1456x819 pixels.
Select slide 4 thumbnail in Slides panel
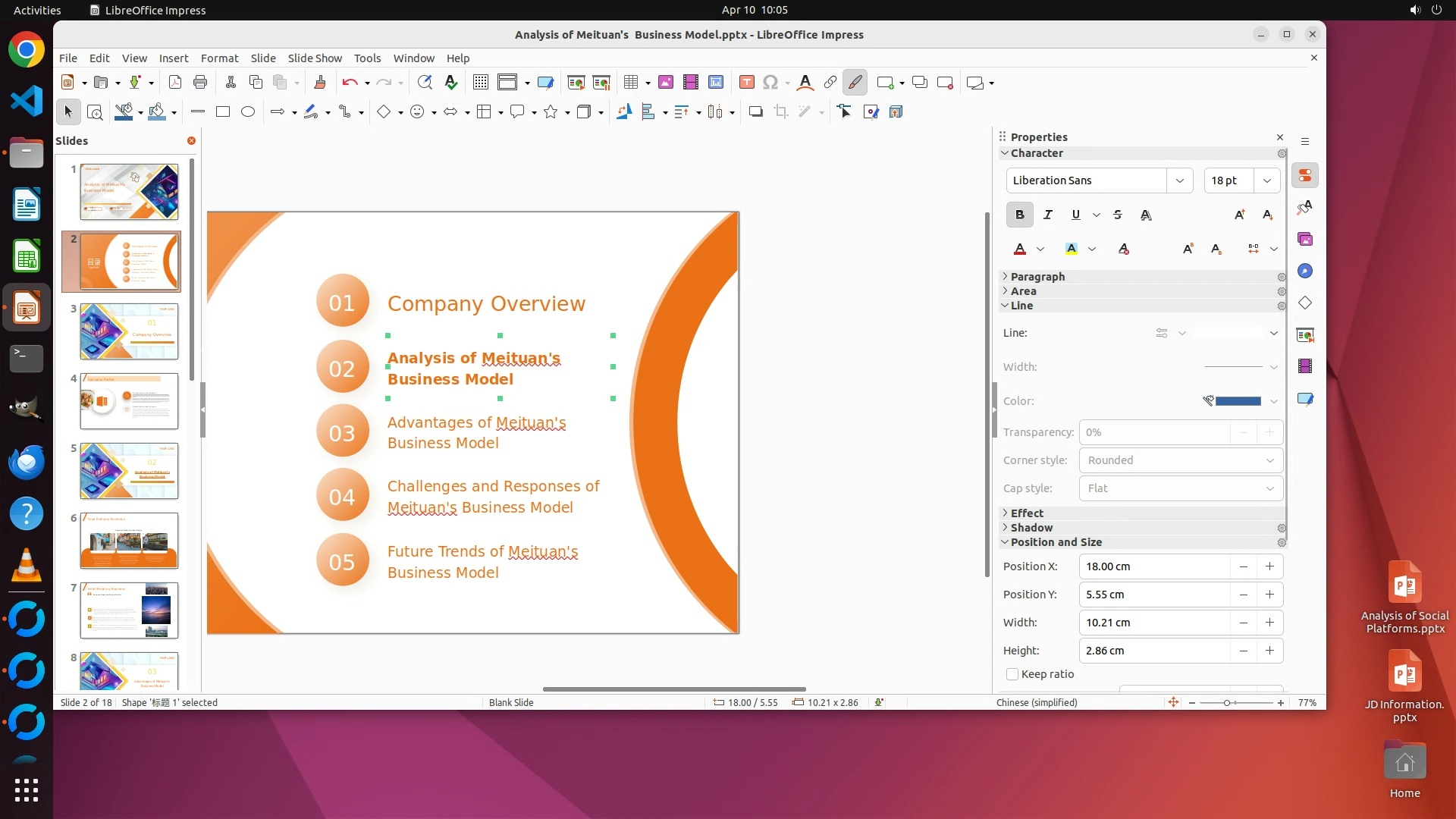[x=129, y=401]
